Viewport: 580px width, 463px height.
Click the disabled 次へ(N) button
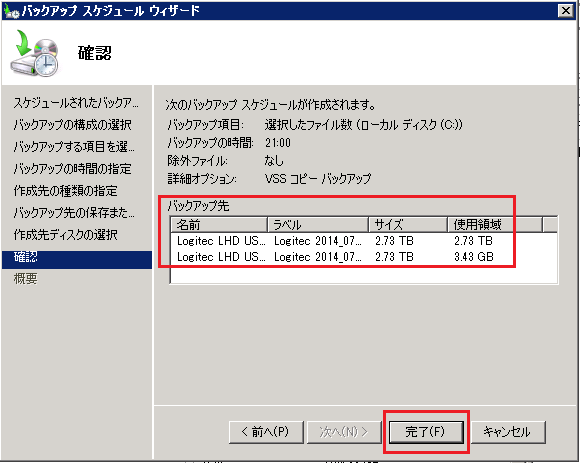coord(344,432)
